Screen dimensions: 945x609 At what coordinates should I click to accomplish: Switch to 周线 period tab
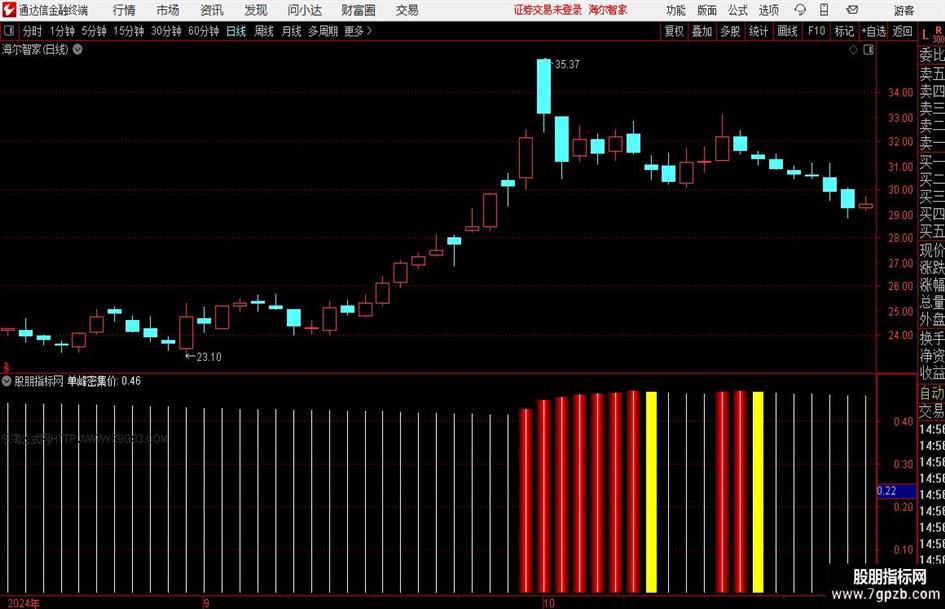(264, 31)
